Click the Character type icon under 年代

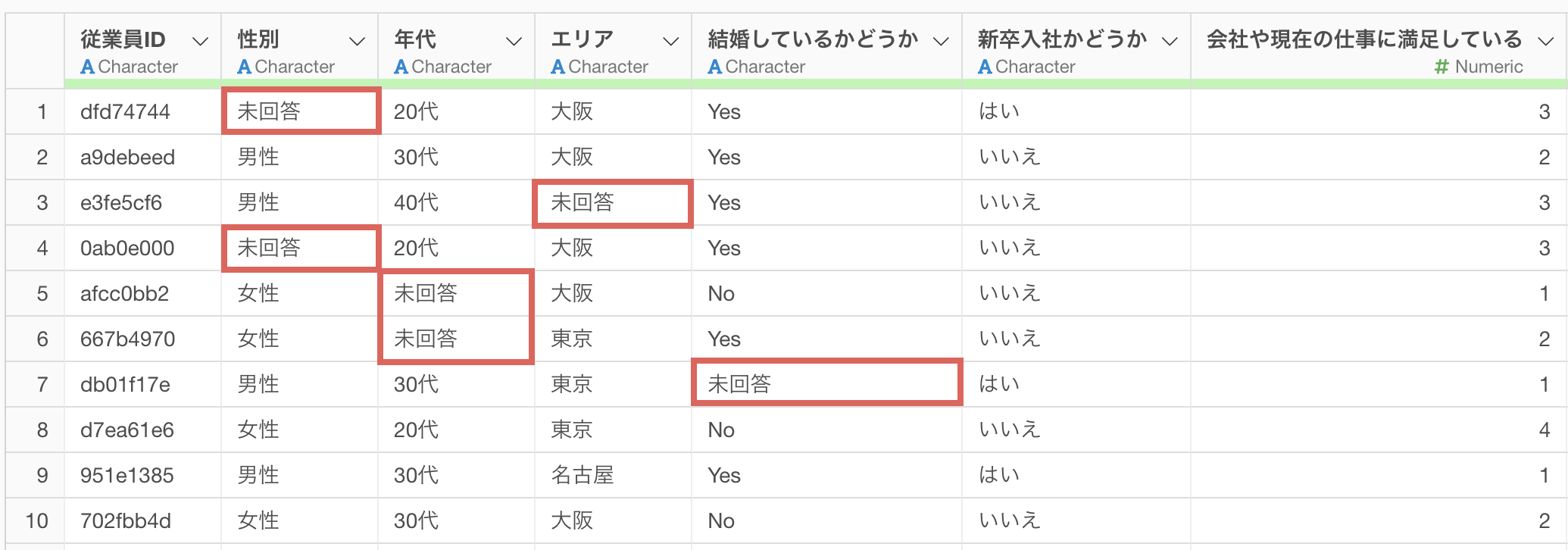401,67
